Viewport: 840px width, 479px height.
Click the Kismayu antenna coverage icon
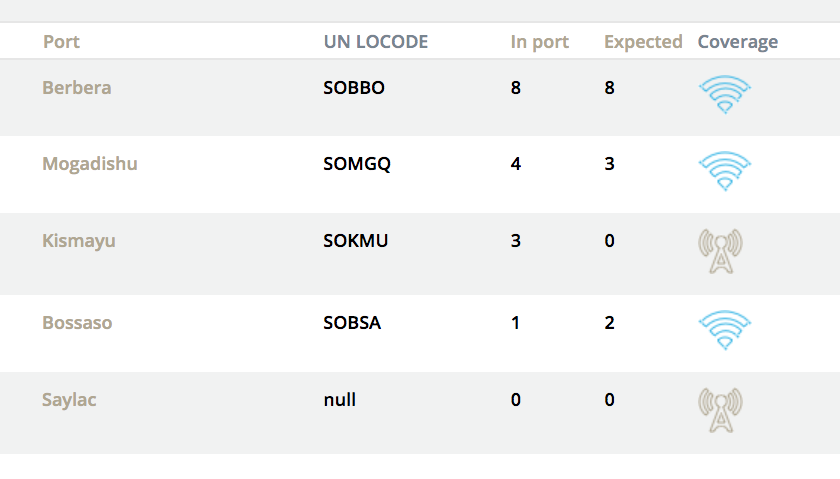coord(720,251)
